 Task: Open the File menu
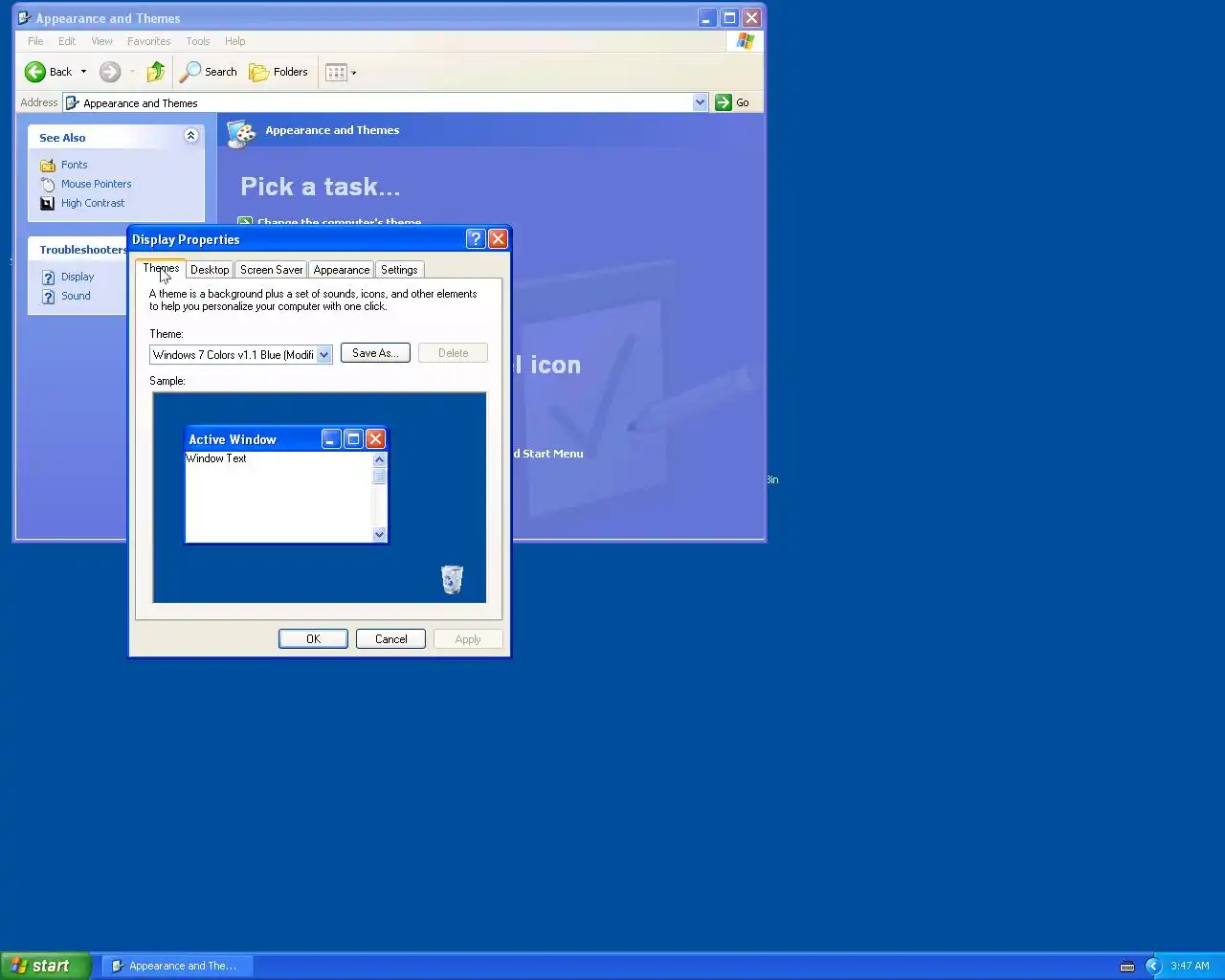tap(35, 41)
